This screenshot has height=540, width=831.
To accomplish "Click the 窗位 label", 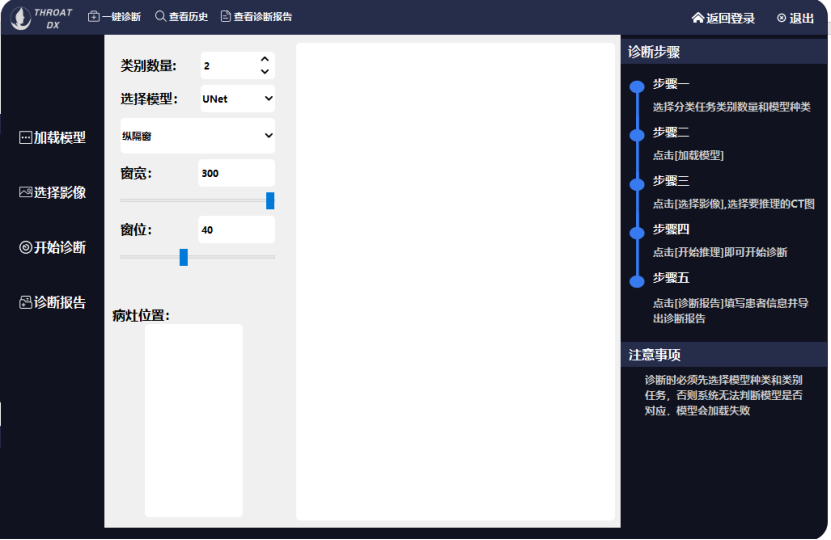I will [136, 230].
